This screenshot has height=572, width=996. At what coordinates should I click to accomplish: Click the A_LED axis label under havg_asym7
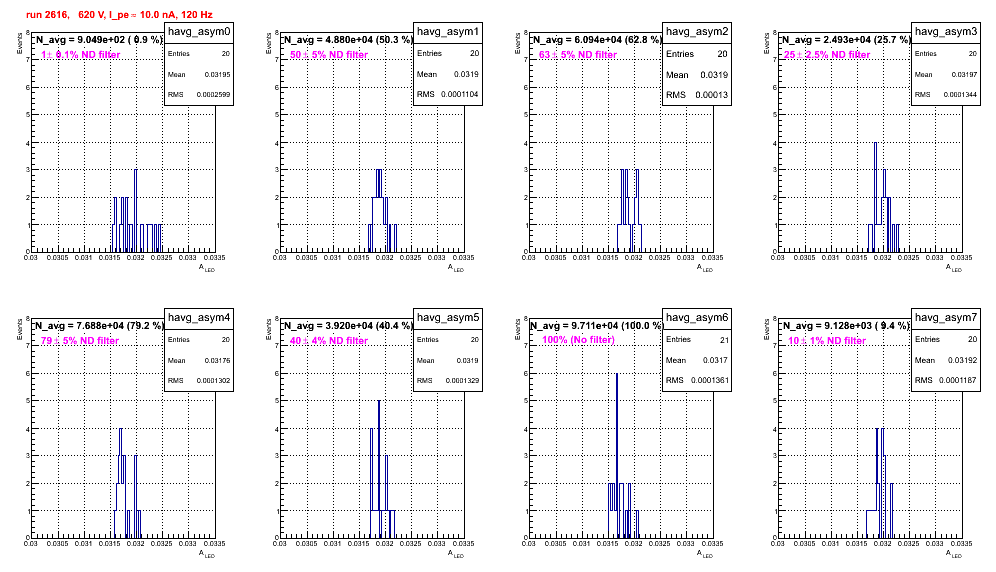click(954, 554)
